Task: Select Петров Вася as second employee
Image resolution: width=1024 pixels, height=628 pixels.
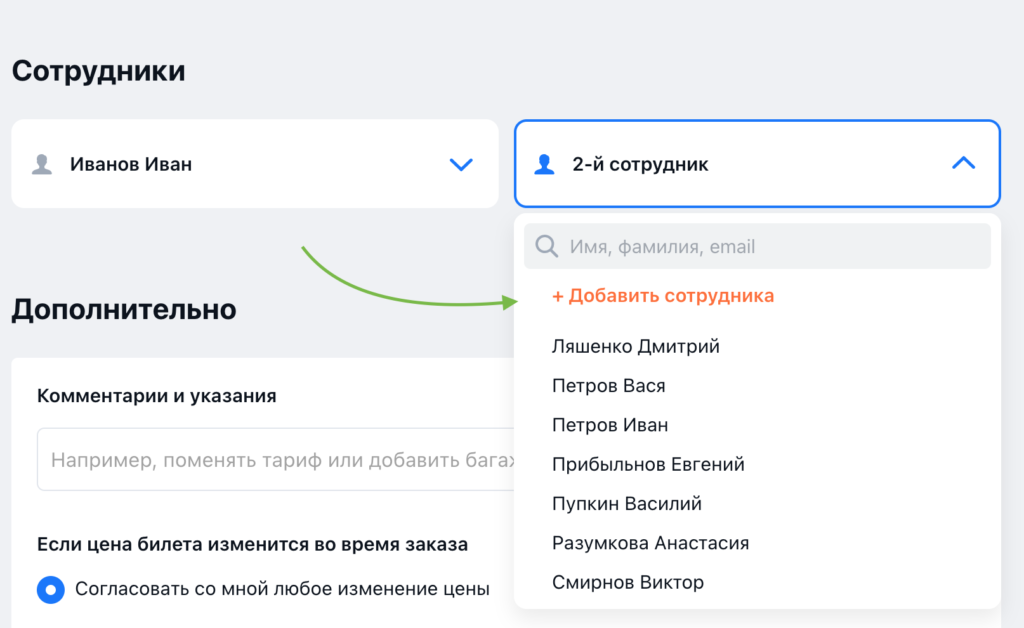Action: (x=608, y=385)
